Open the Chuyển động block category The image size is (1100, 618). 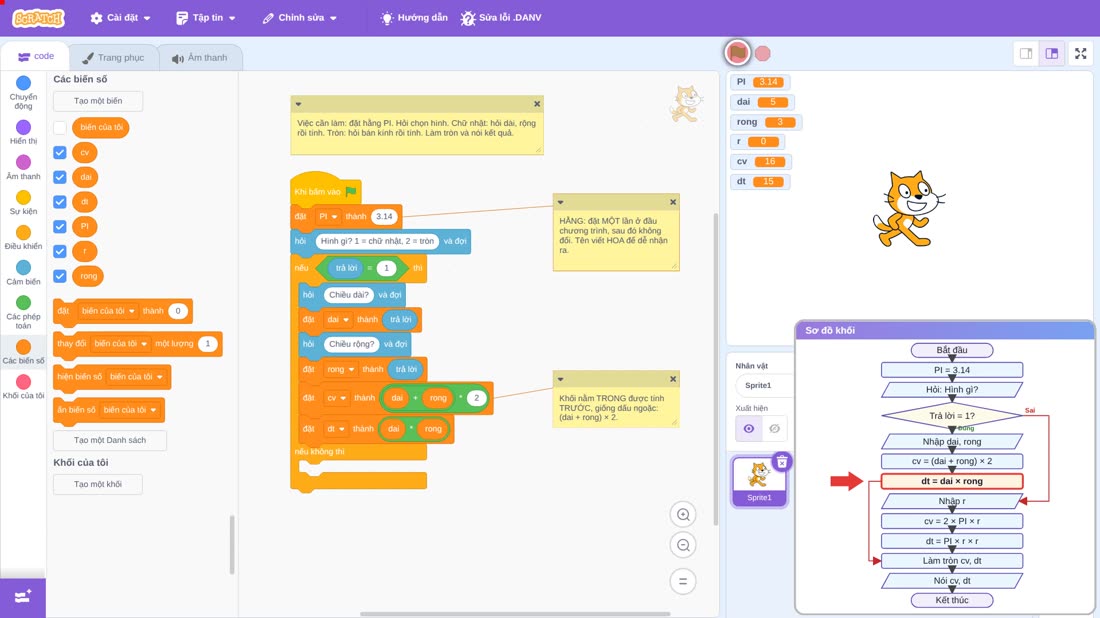[23, 93]
